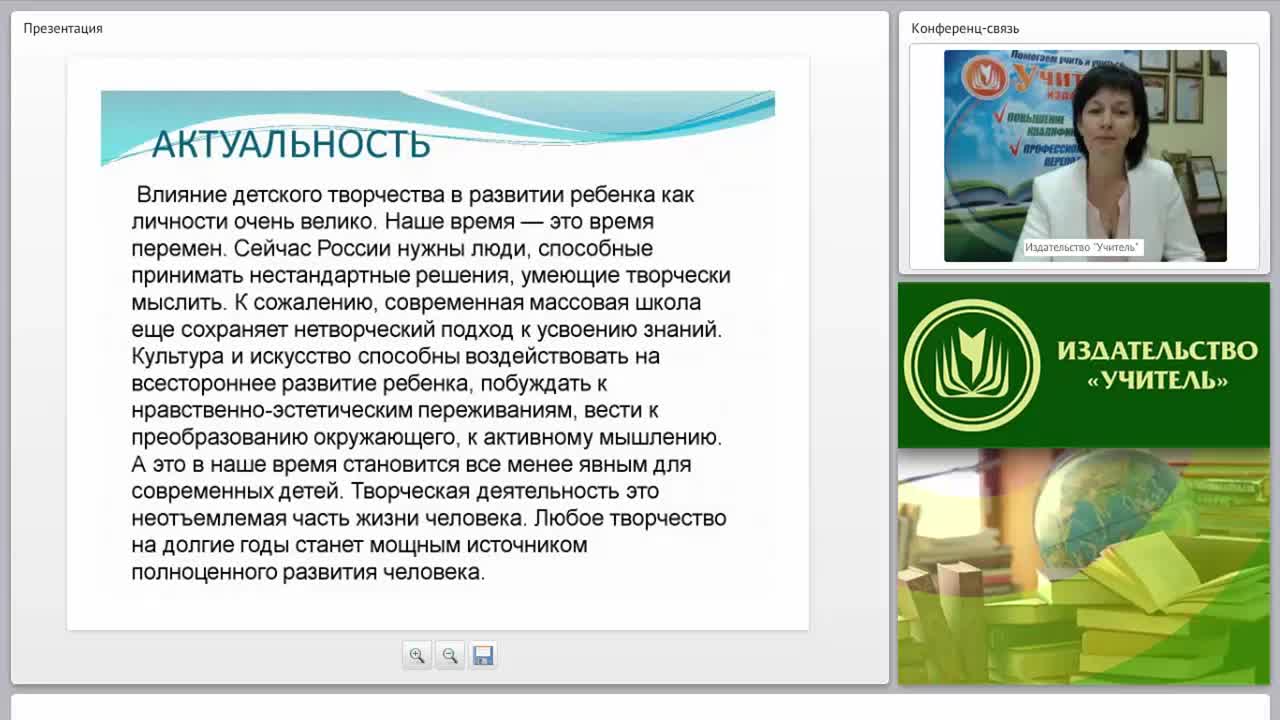
Task: Click the ИЗДАТЕЛЬСТВО «УЧИТЕЛЬ» green banner
Action: pos(1084,365)
